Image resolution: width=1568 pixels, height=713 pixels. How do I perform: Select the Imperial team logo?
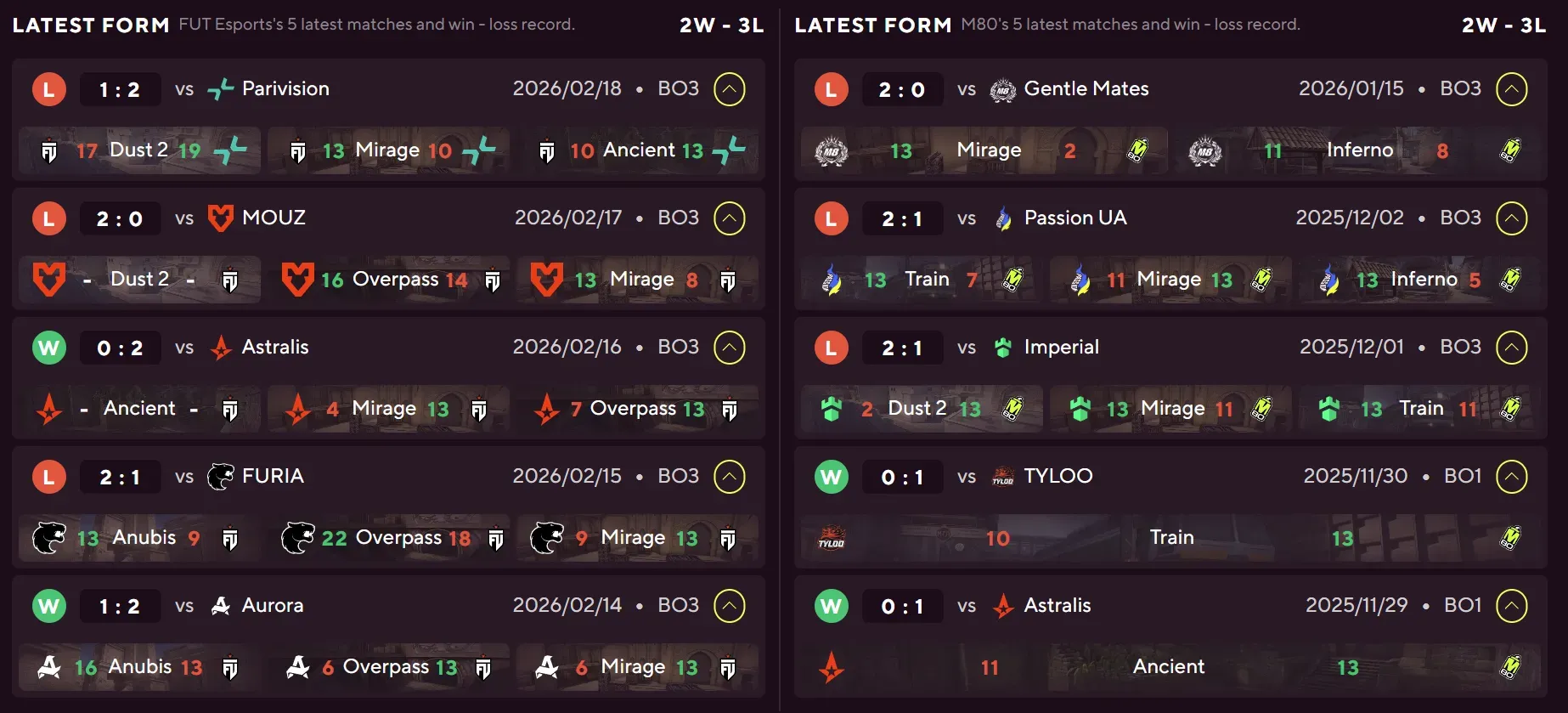pos(1003,348)
